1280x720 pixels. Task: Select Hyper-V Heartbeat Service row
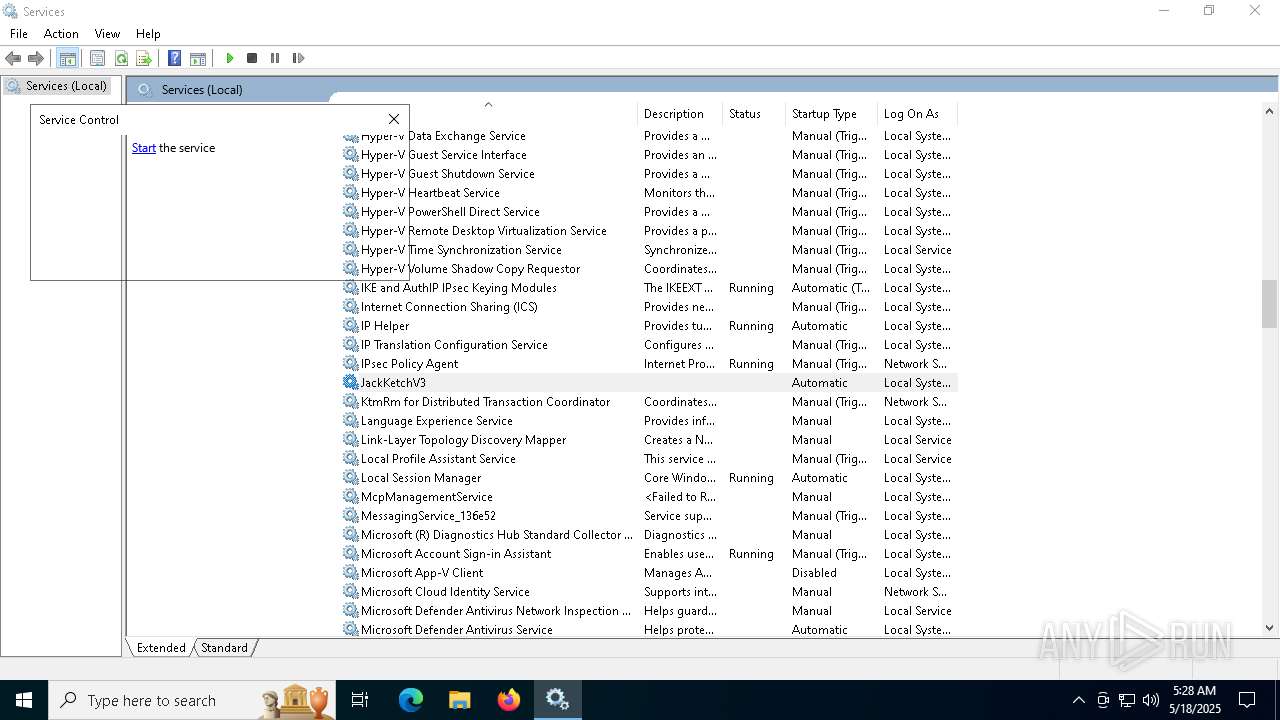[650, 193]
